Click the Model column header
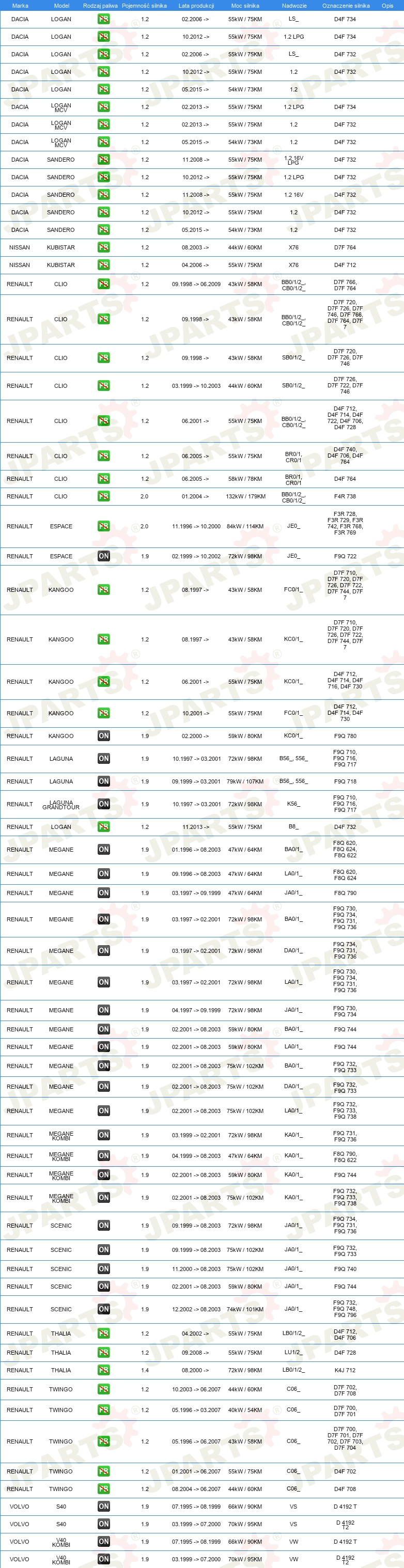The image size is (404, 1568). (61, 6)
